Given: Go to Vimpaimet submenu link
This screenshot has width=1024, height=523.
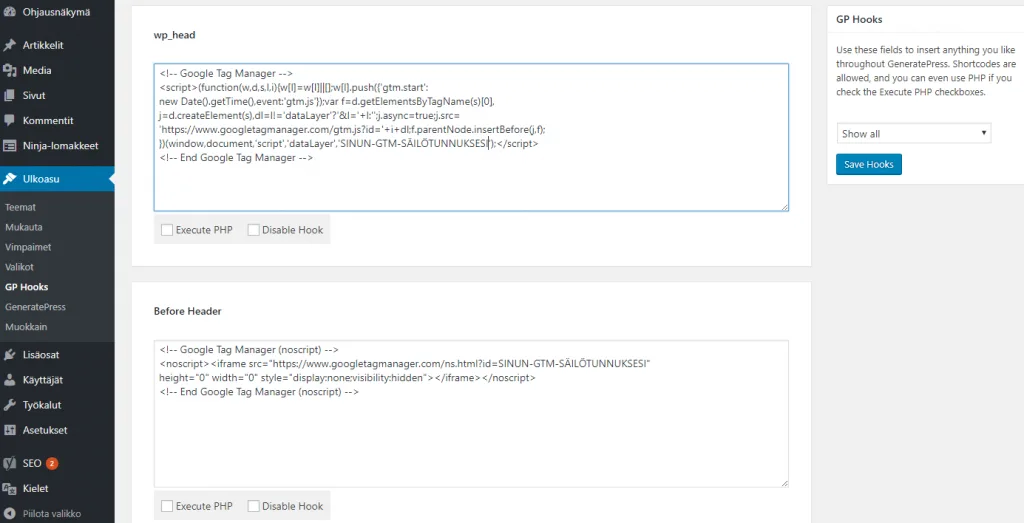Looking at the screenshot, I should (28, 247).
